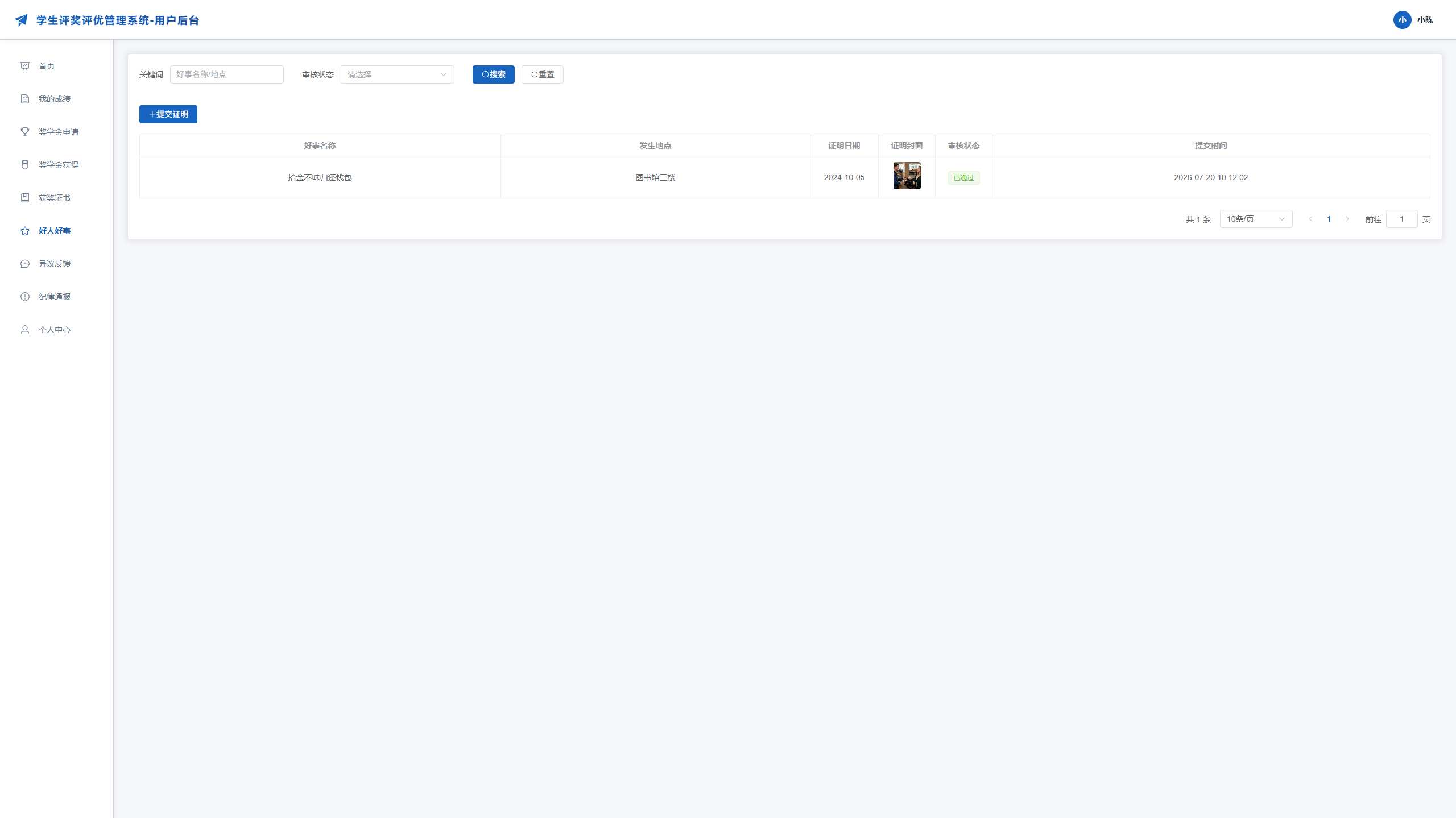1456x818 pixels.
Task: Click the 共 1 条 total count
Action: 1198,219
